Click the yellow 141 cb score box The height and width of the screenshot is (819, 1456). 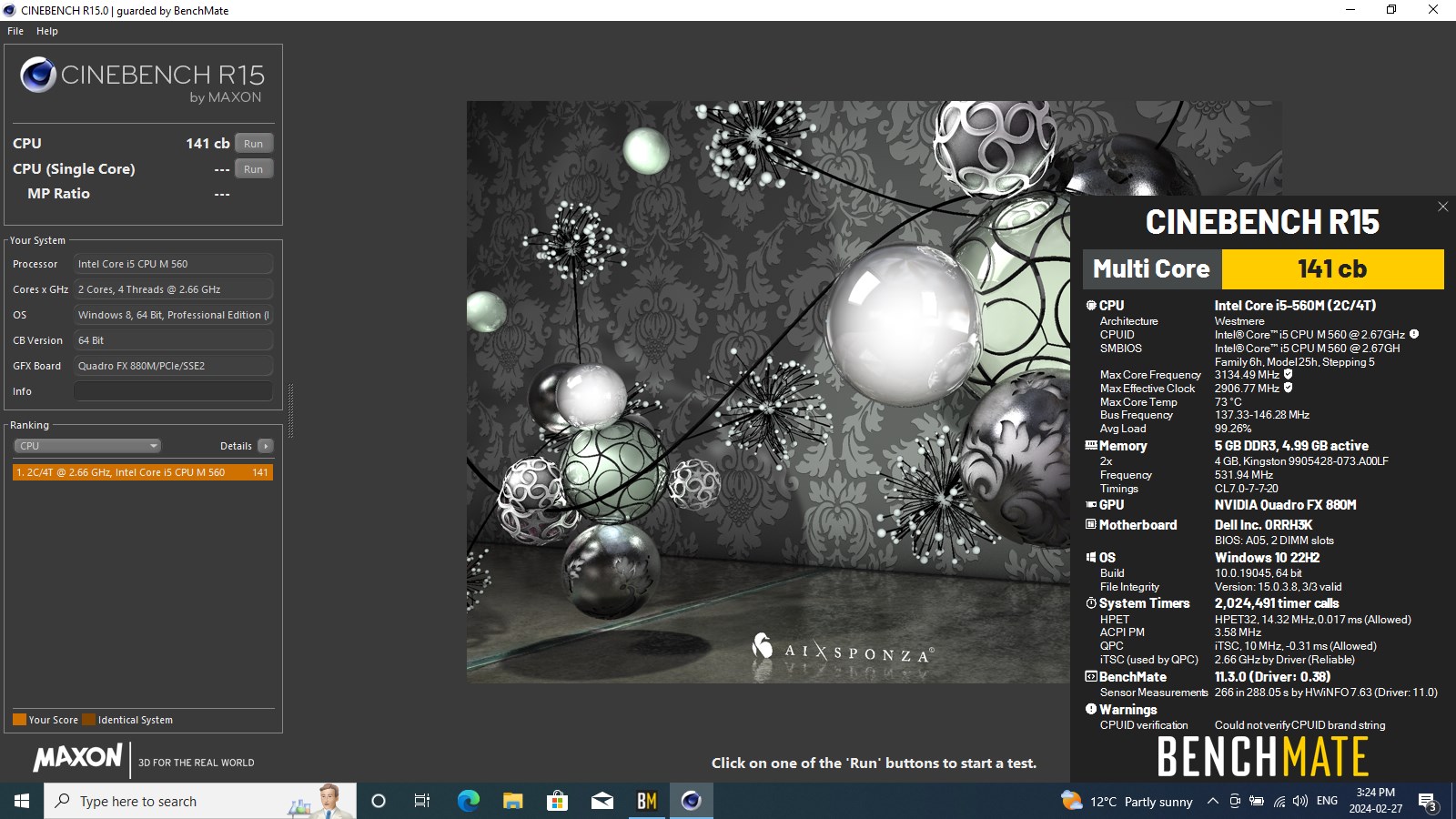[1332, 269]
